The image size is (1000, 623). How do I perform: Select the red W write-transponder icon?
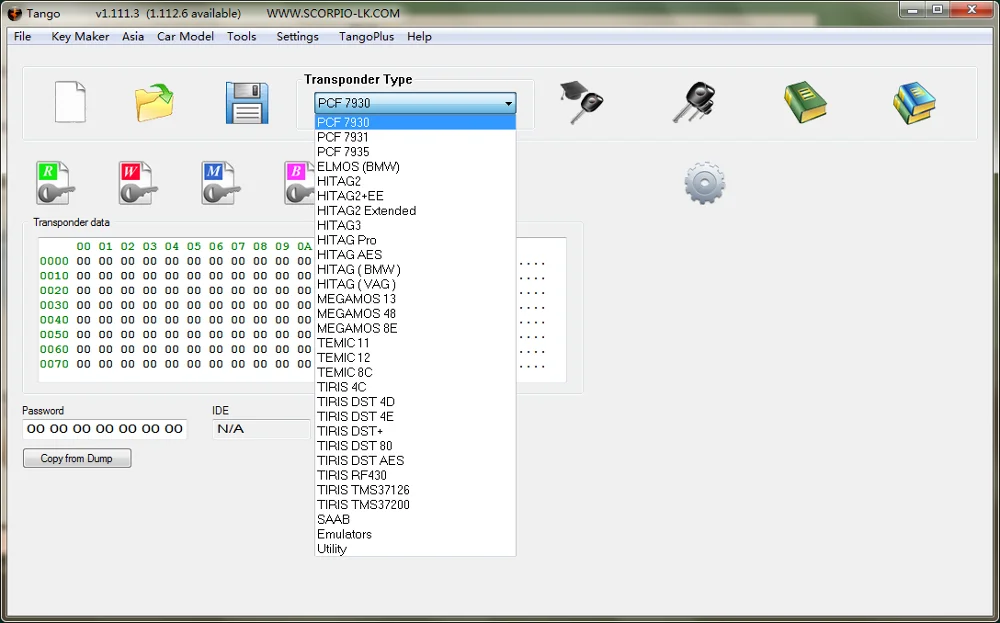[x=137, y=183]
